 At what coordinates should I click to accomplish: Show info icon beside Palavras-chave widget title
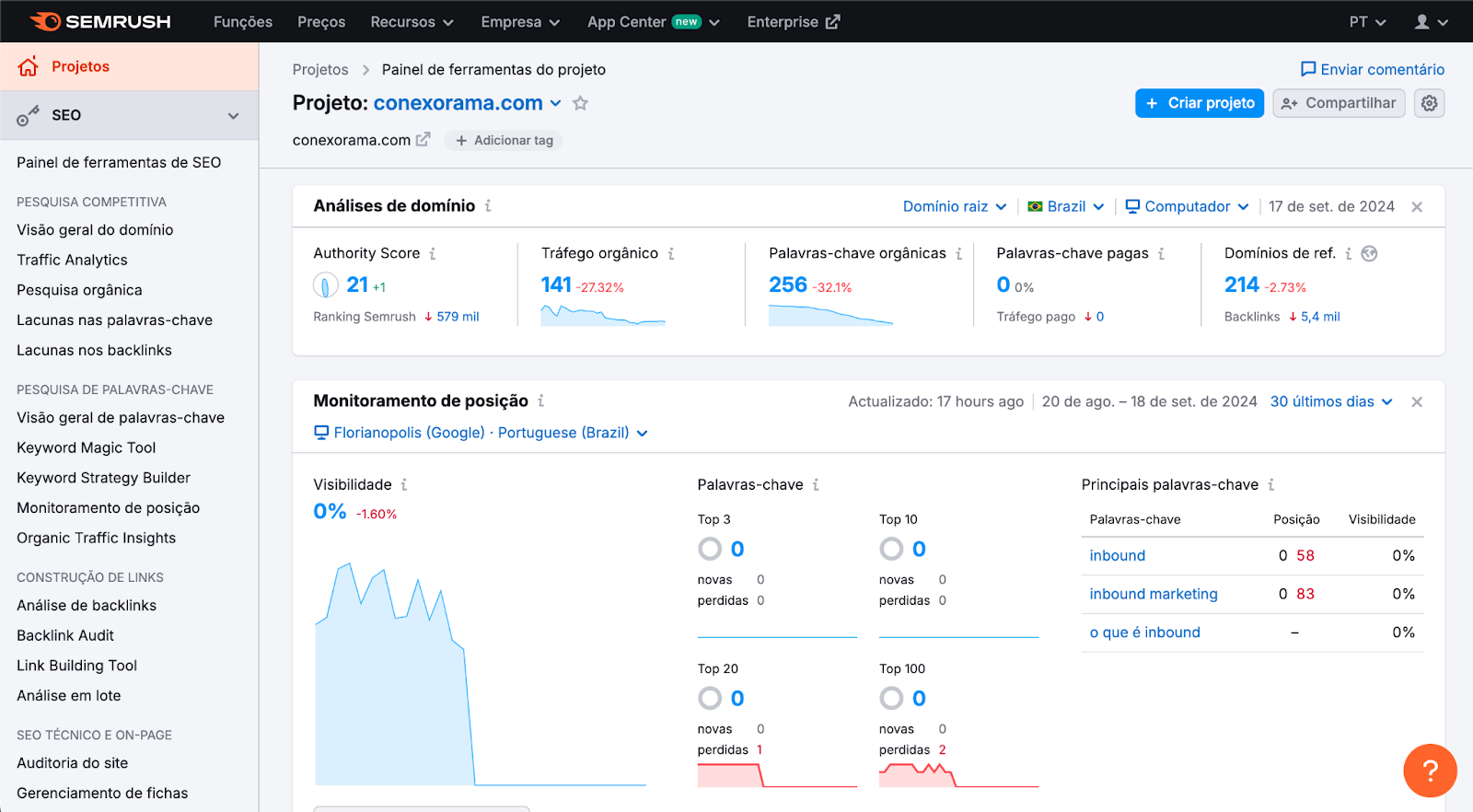[x=816, y=484]
